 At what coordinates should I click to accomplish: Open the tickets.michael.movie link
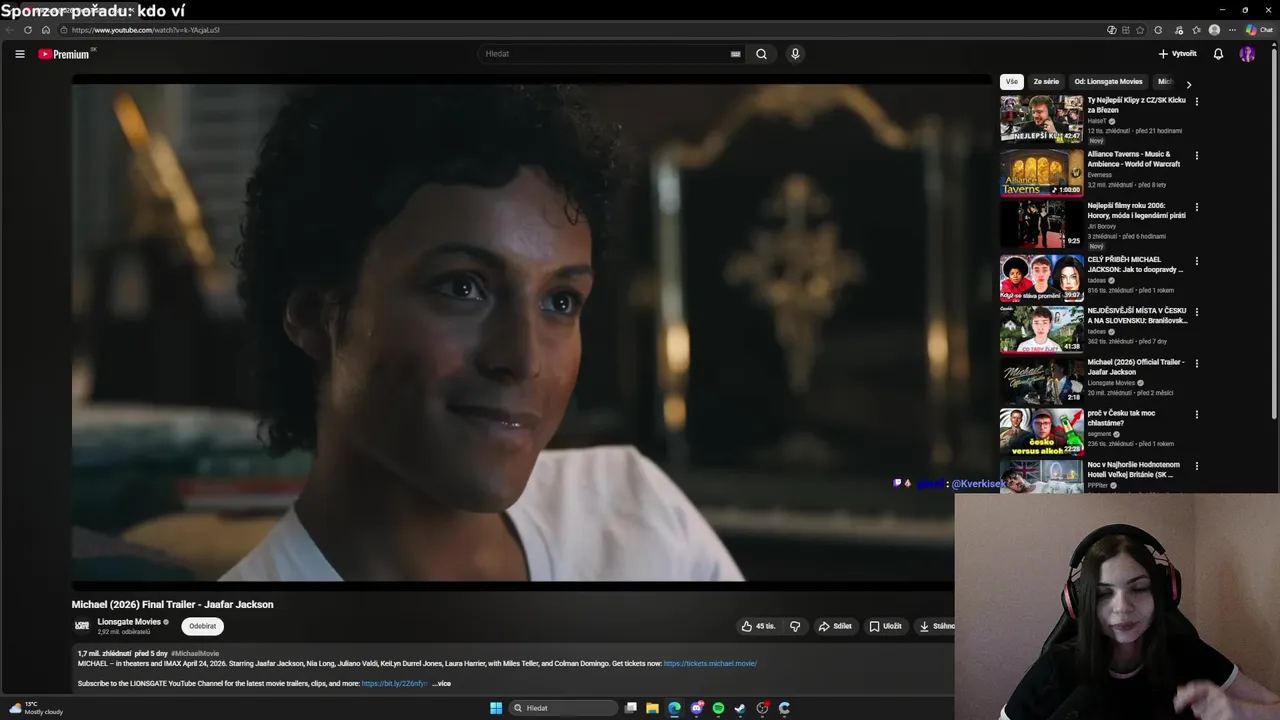tap(710, 664)
